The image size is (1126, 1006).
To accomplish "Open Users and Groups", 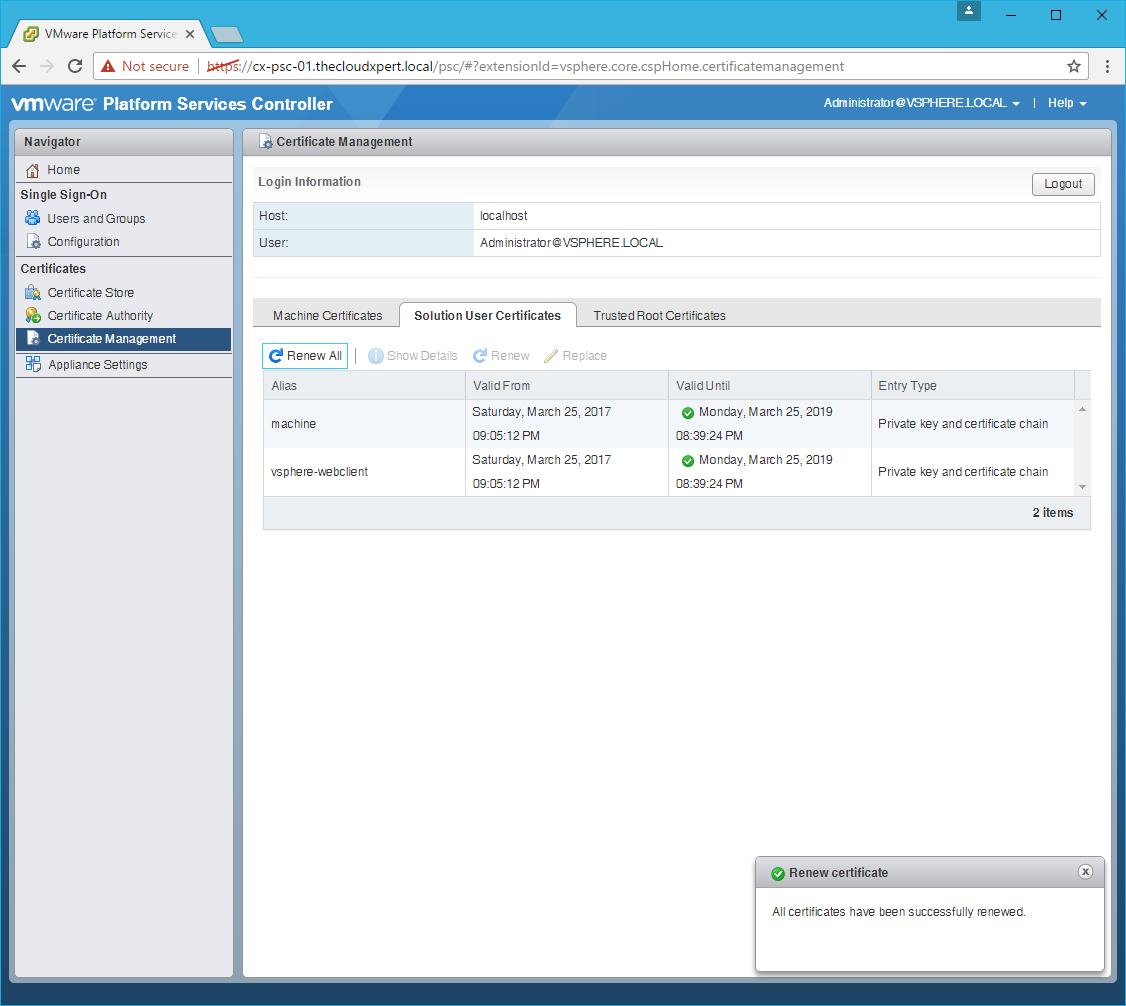I will [96, 219].
